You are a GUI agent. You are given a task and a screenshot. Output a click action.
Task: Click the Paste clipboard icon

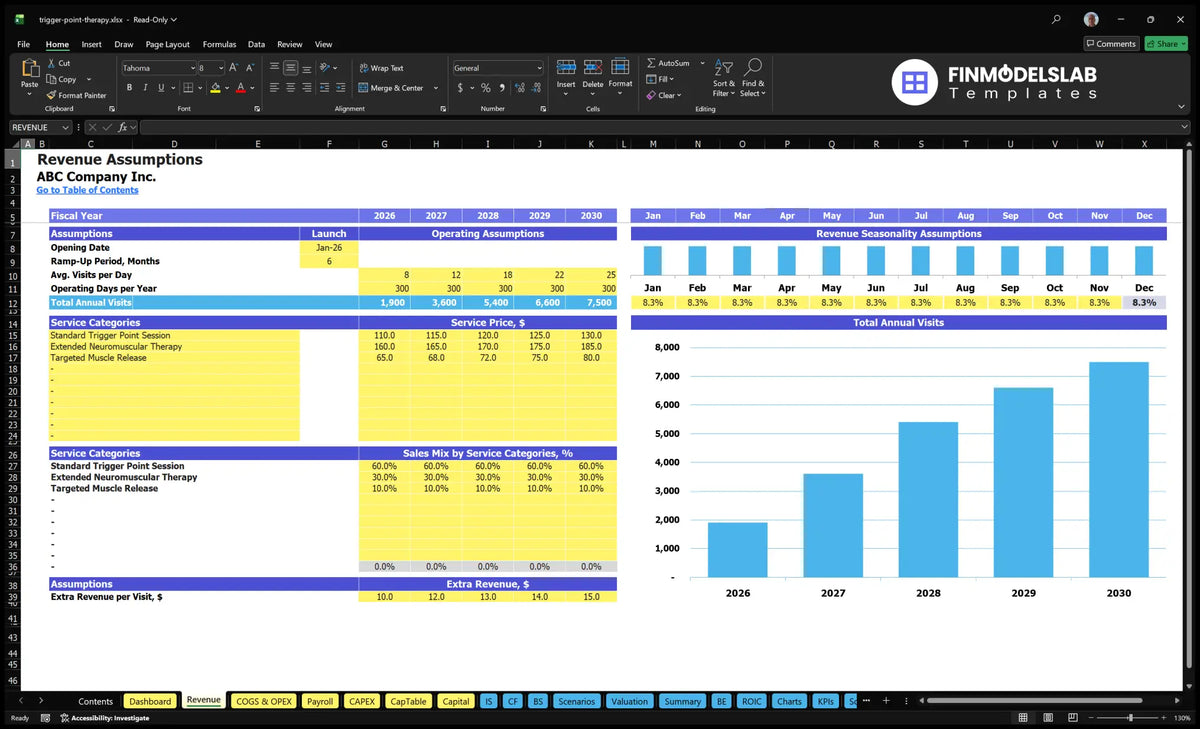pos(30,68)
